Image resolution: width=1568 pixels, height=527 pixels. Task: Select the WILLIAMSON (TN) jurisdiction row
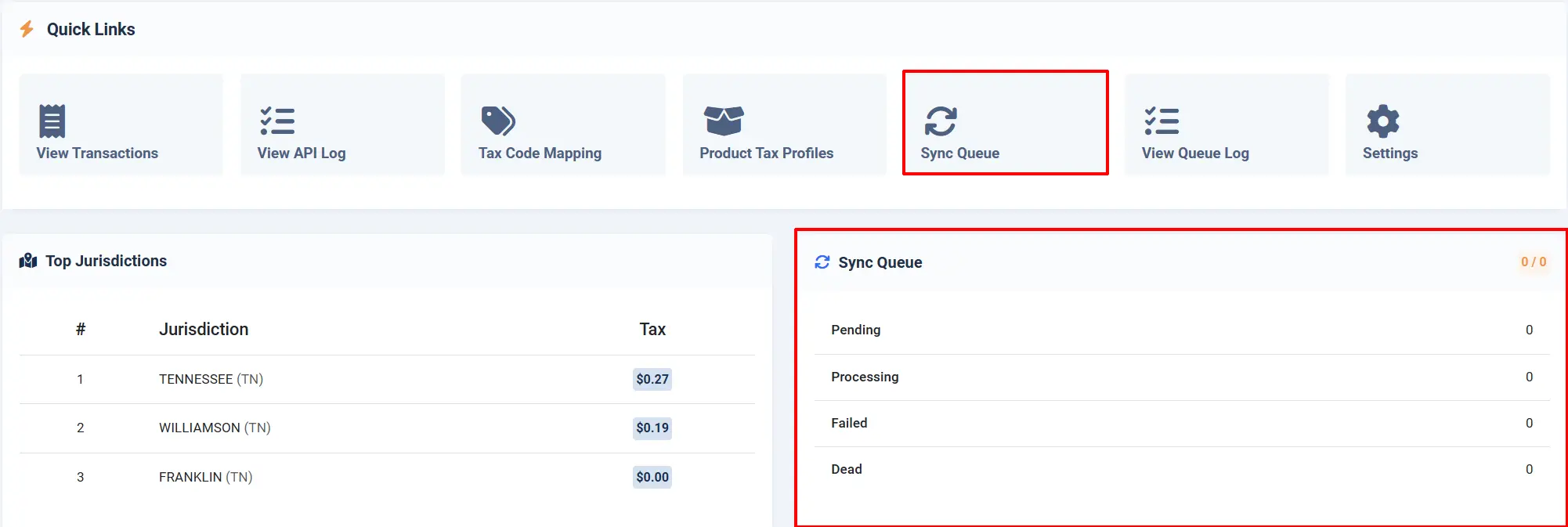[387, 428]
